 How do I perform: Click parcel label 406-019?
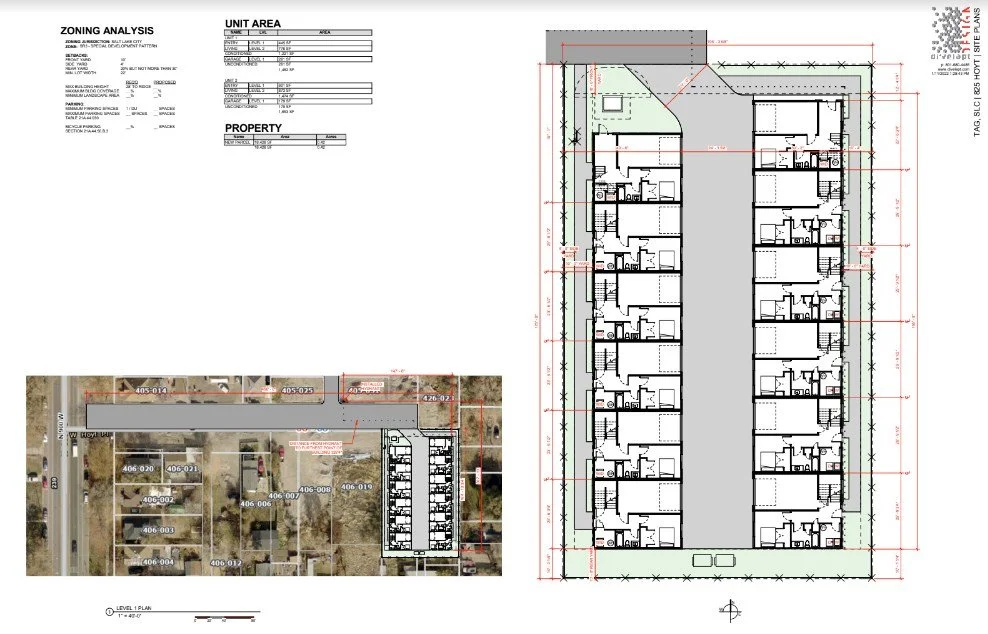(357, 487)
